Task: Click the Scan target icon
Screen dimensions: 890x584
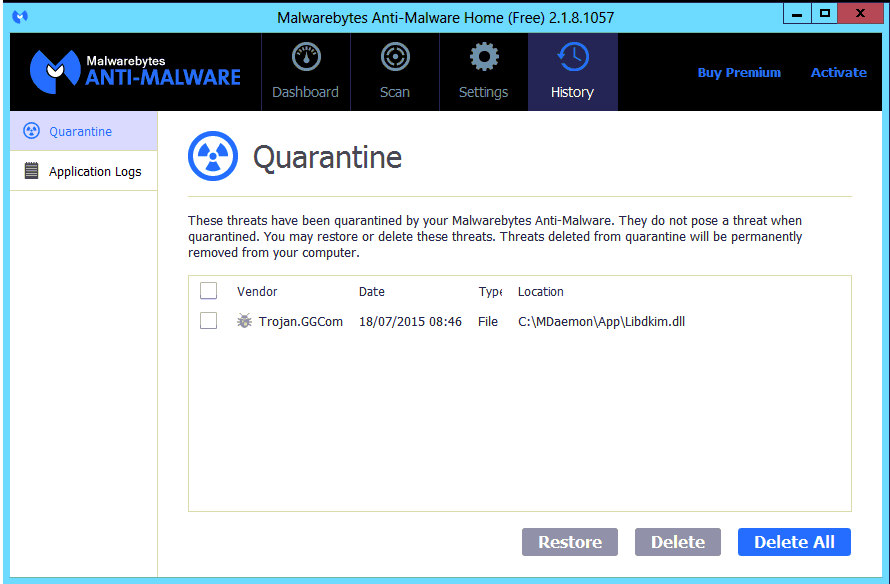Action: (x=395, y=58)
